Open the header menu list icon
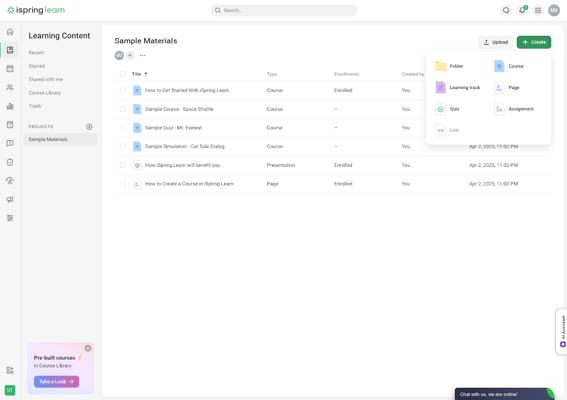 (x=538, y=10)
